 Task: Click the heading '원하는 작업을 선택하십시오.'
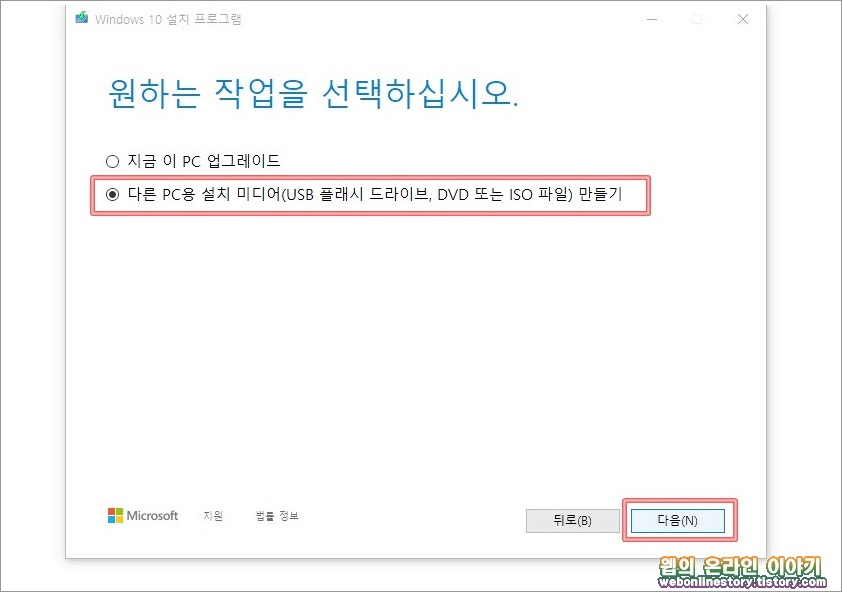pyautogui.click(x=314, y=93)
